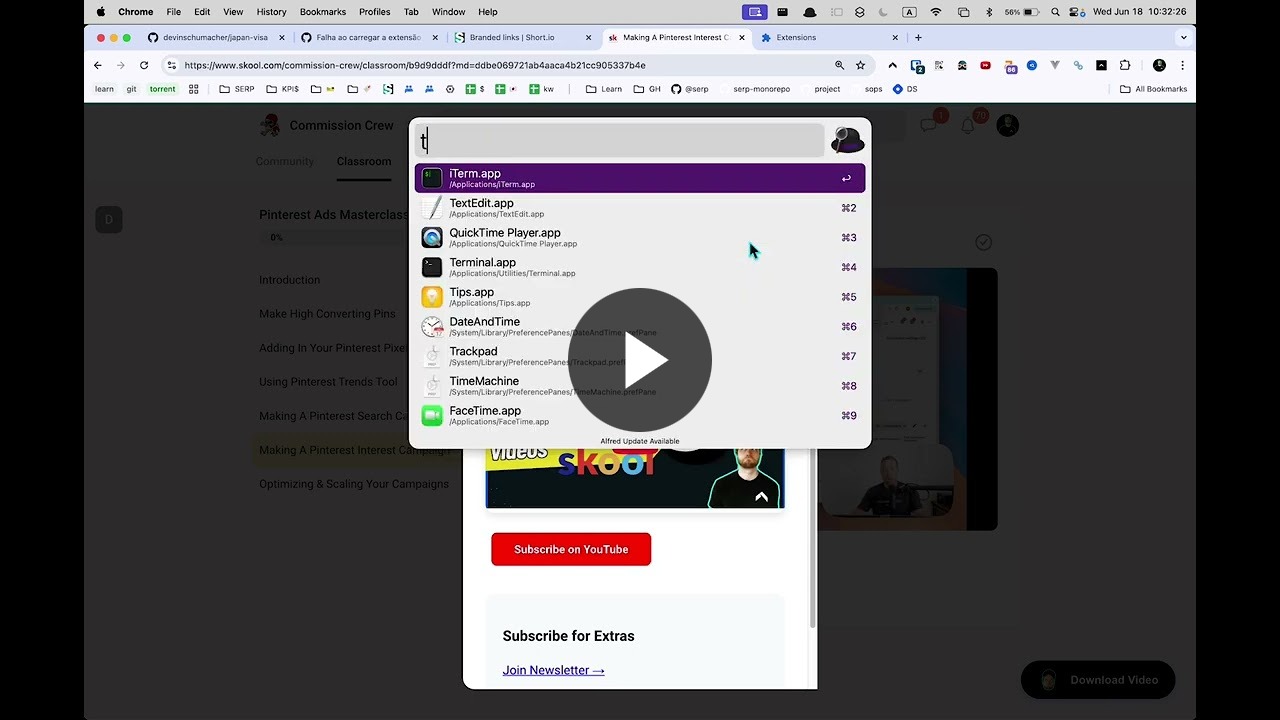Viewport: 1280px width, 720px height.
Task: Open the Bookmarks menu in menu bar
Action: (322, 12)
